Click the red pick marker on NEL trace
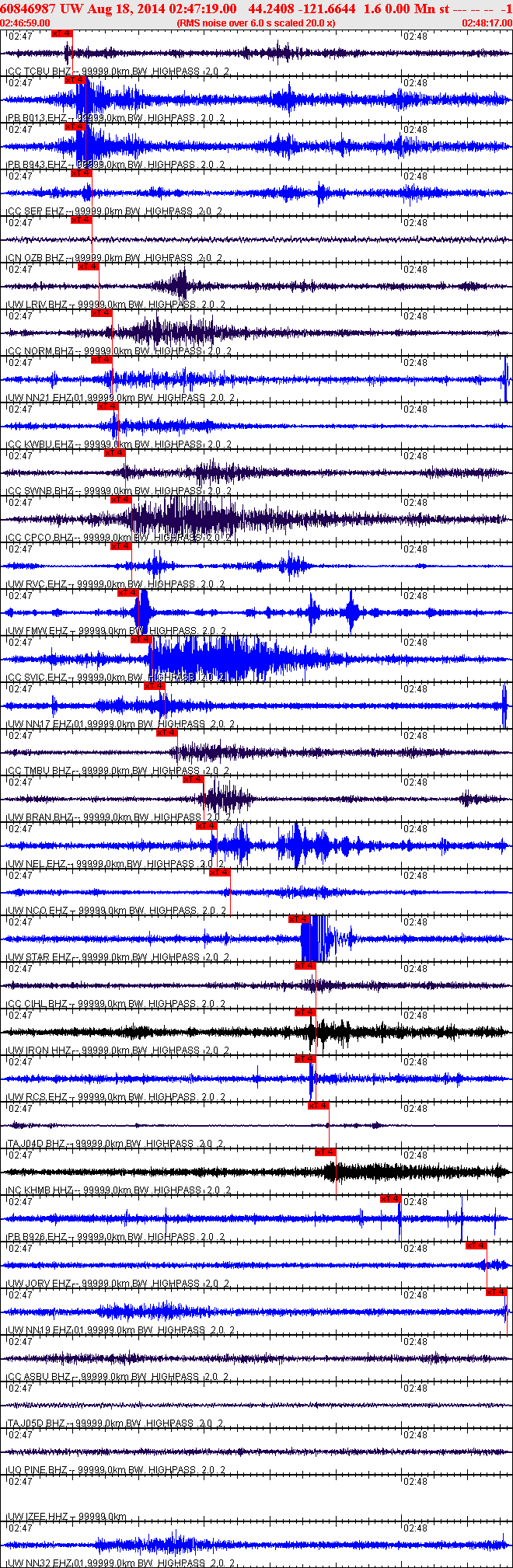The image size is (513, 1568). coord(207,826)
